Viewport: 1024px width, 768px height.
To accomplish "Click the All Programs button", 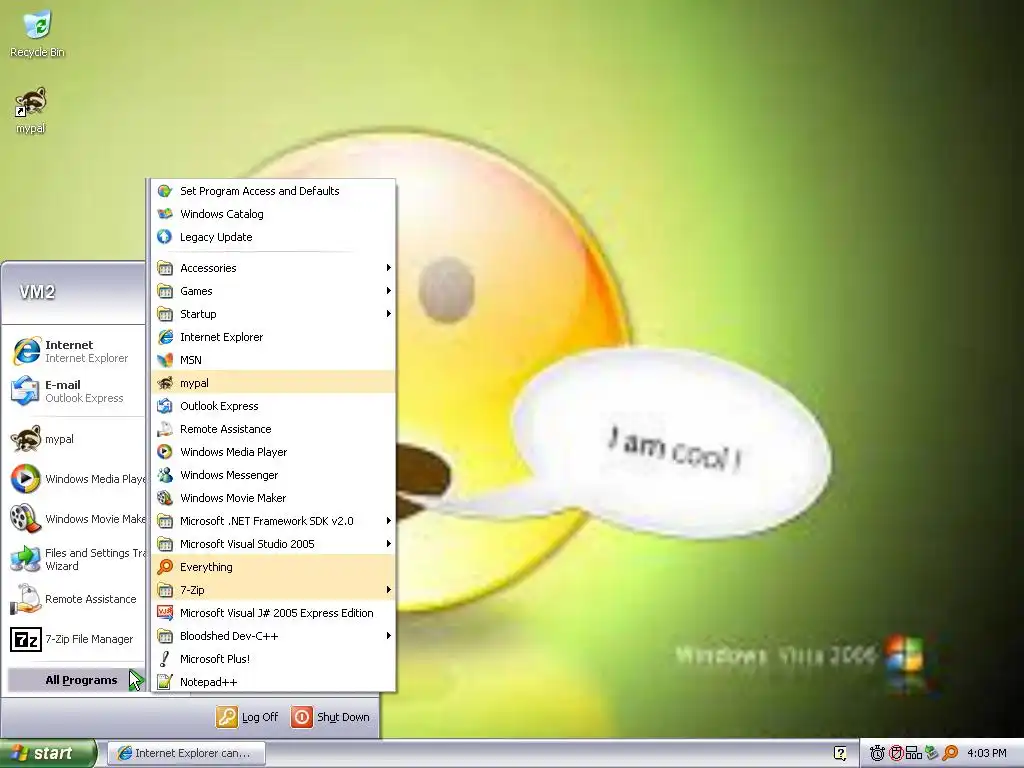I will pyautogui.click(x=76, y=680).
